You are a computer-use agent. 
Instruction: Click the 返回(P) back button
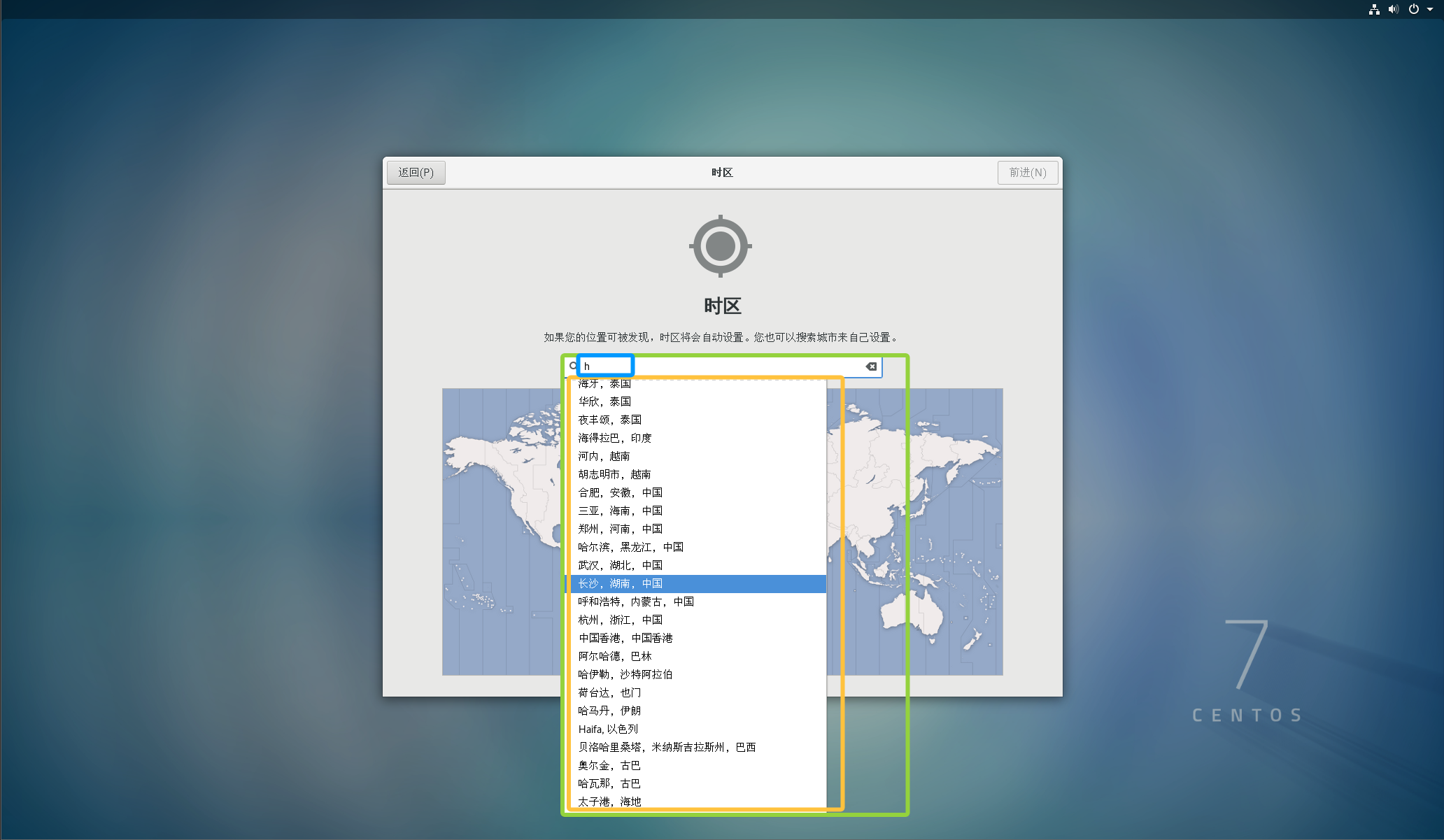click(x=416, y=173)
